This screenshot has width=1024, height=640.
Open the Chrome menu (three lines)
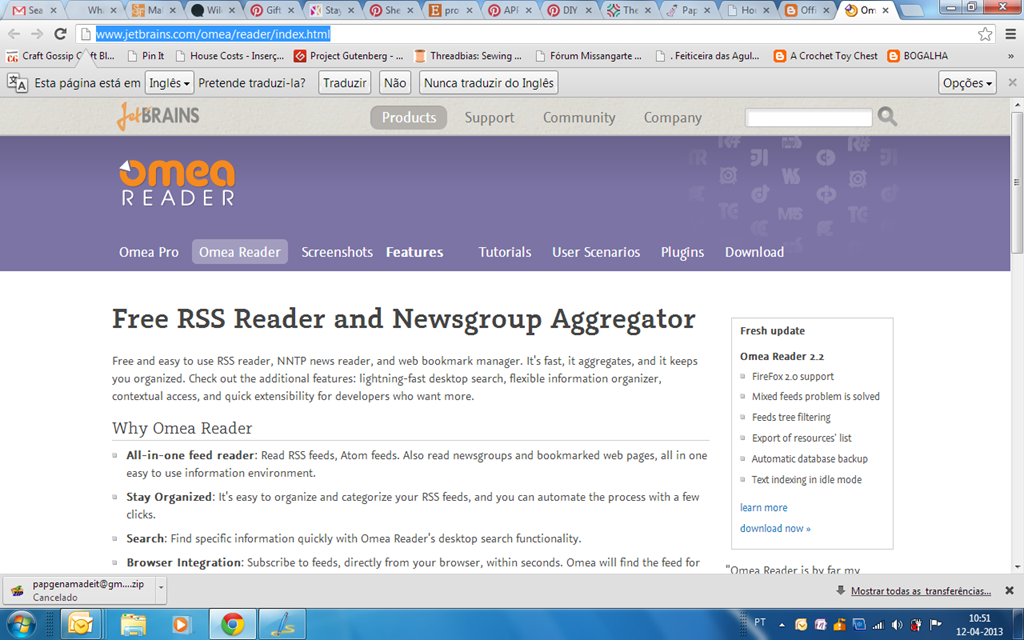[1010, 34]
